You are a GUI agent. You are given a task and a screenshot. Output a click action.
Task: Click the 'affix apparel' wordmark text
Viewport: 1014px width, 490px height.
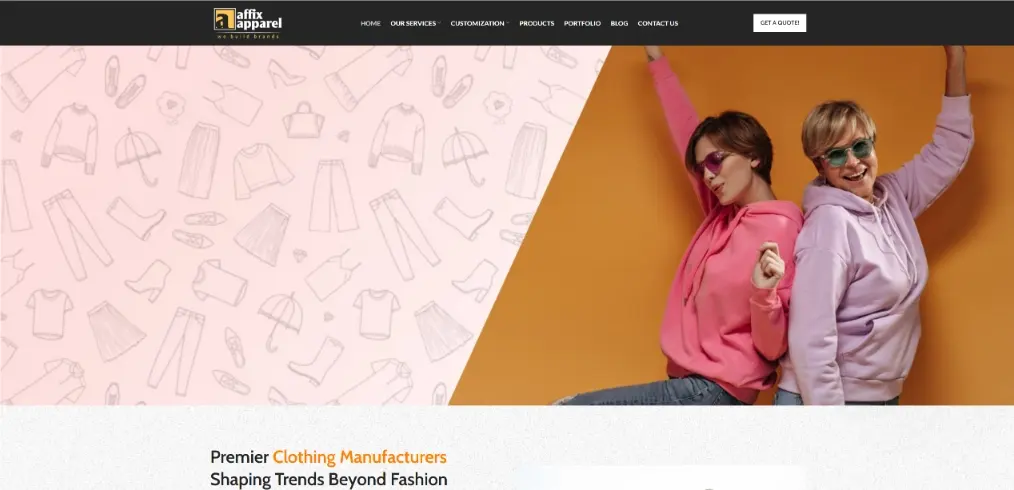[x=259, y=19]
